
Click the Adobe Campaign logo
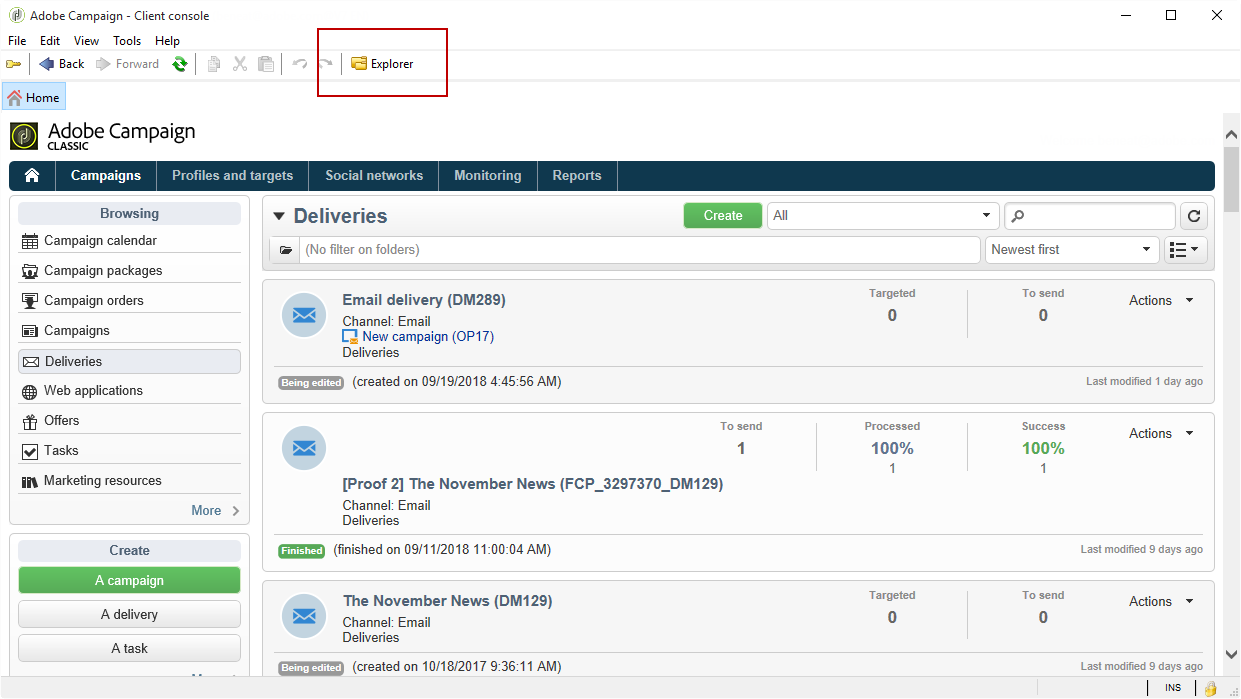pos(103,135)
